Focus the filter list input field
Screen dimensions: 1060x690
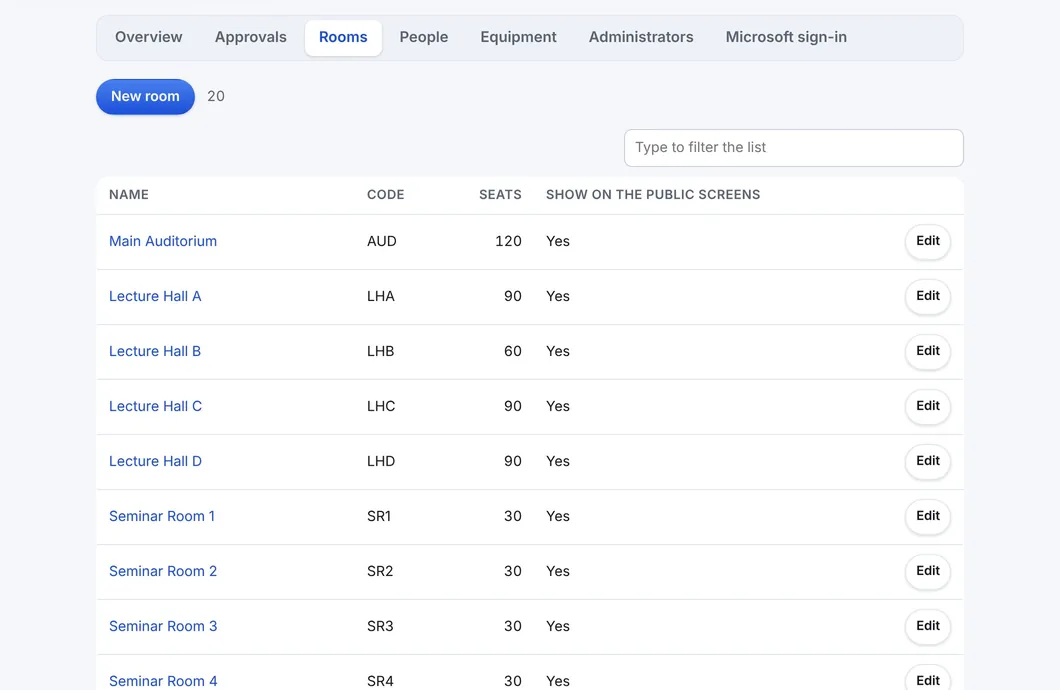(794, 148)
